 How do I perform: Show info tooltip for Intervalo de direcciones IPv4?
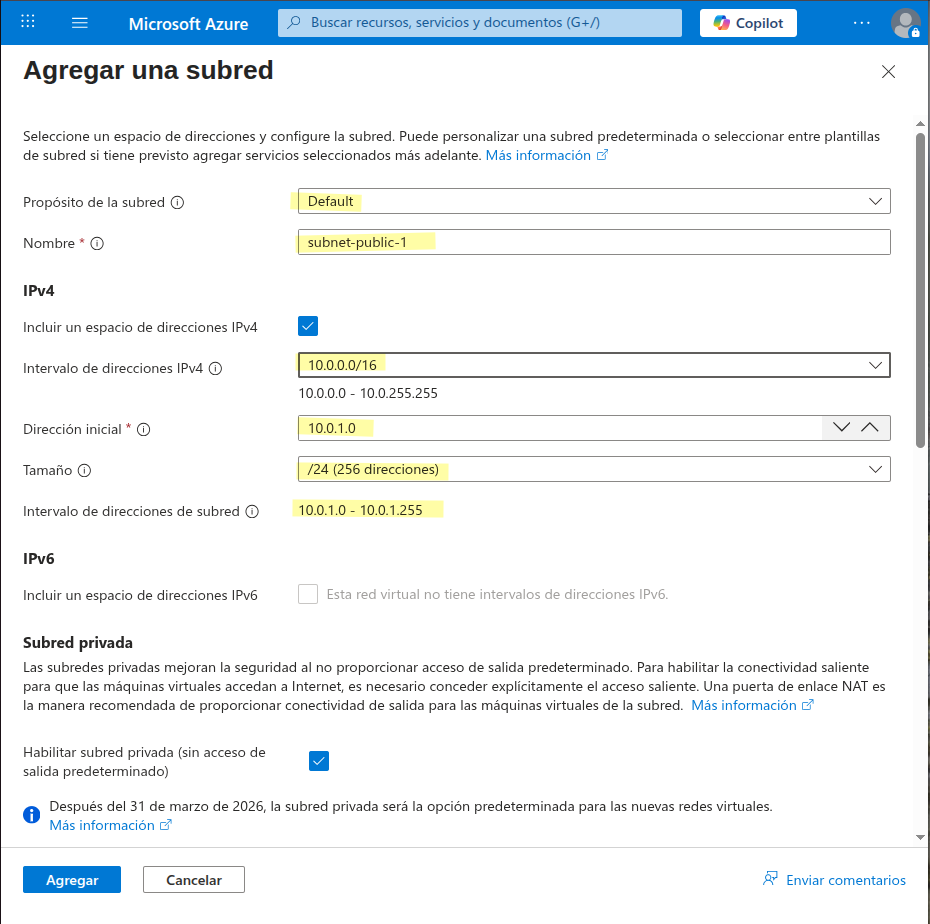coord(216,369)
